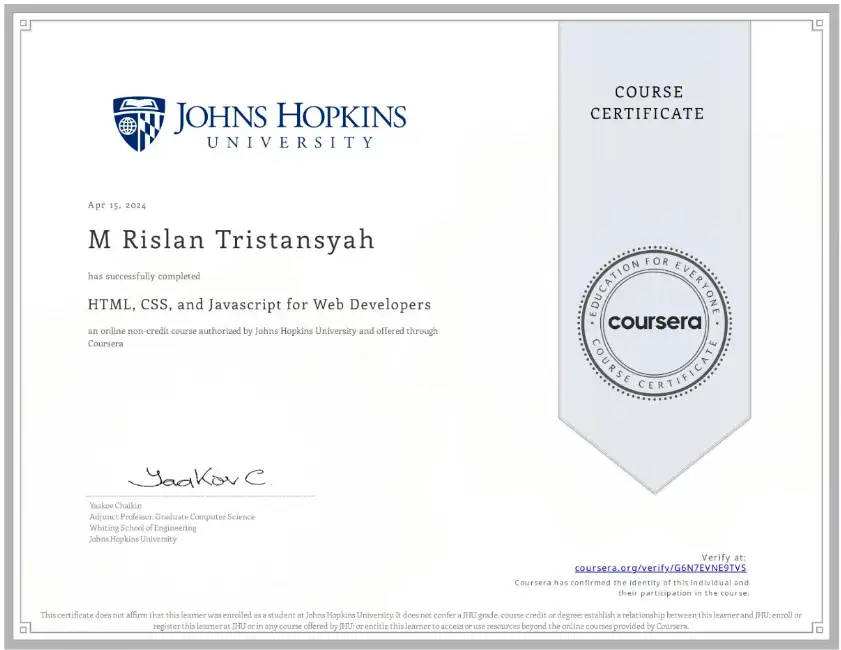The image size is (841, 650).
Task: Click the 'Johns Hopkins University' signer affiliation line
Action: click(133, 539)
